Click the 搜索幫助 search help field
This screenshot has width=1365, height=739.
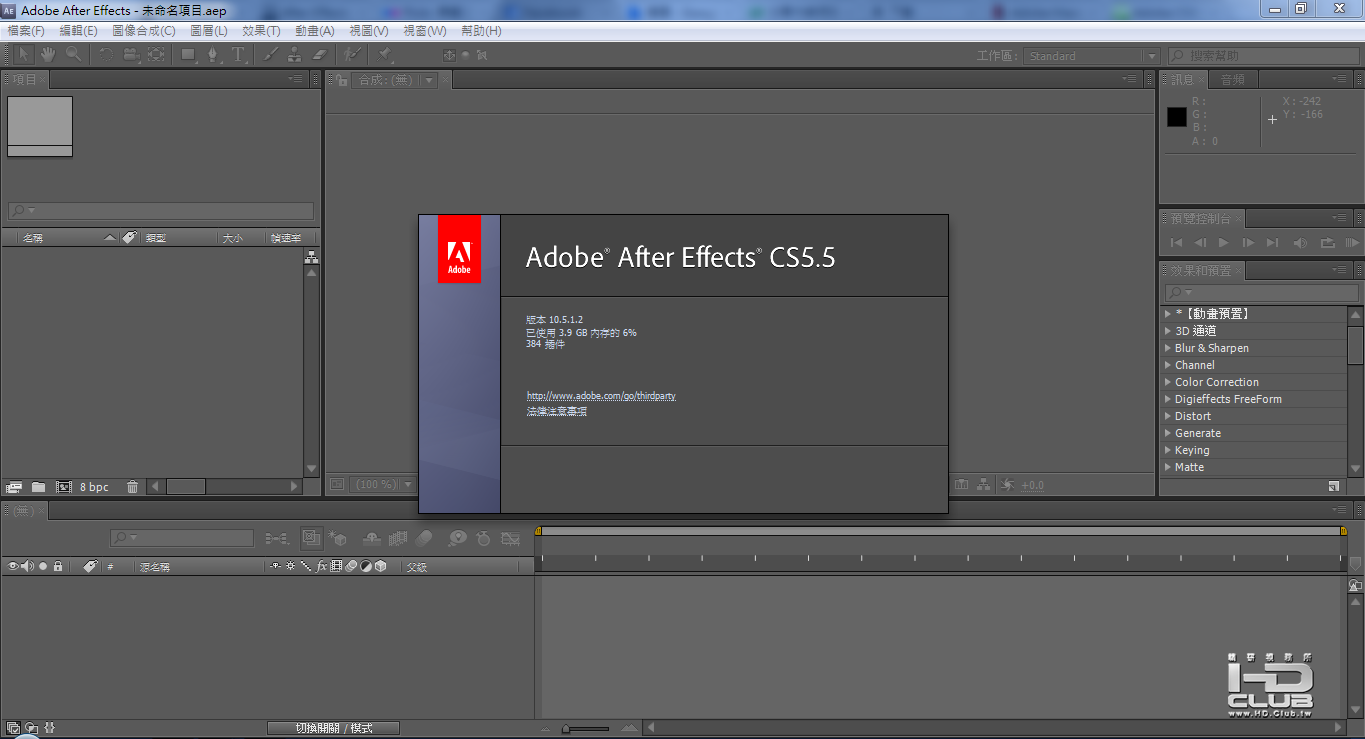click(1264, 56)
